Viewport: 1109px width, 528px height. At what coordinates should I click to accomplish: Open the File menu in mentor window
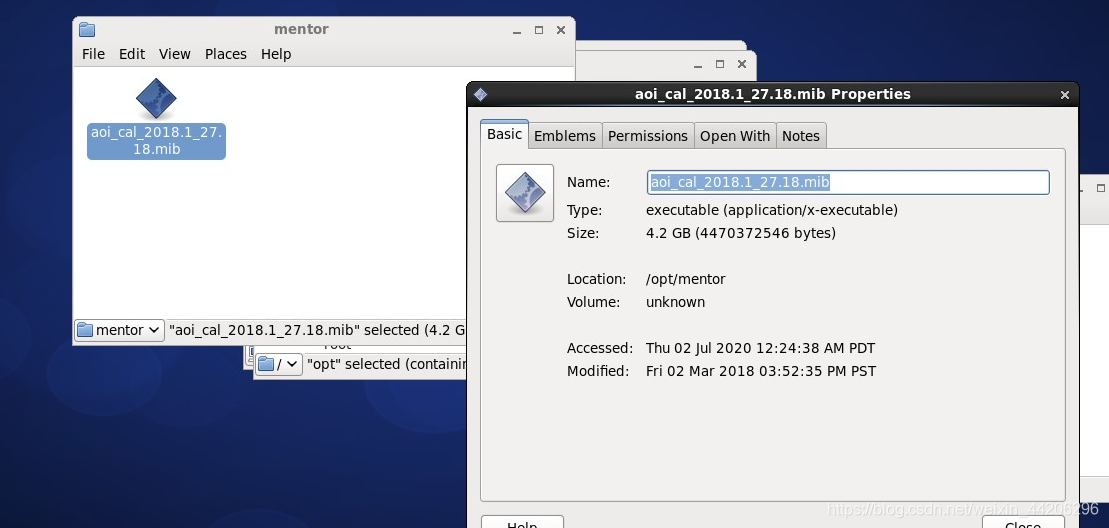click(93, 54)
